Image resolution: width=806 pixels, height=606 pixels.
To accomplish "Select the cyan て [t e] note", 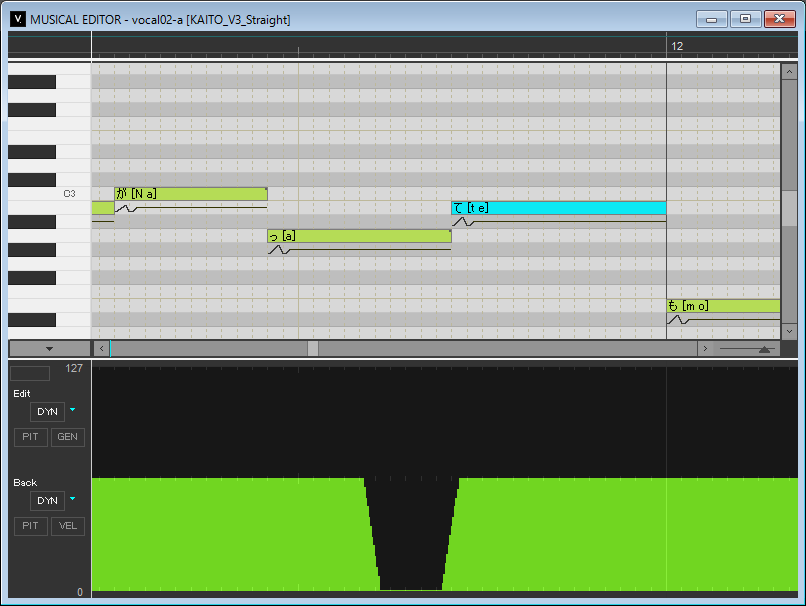I will click(559, 208).
